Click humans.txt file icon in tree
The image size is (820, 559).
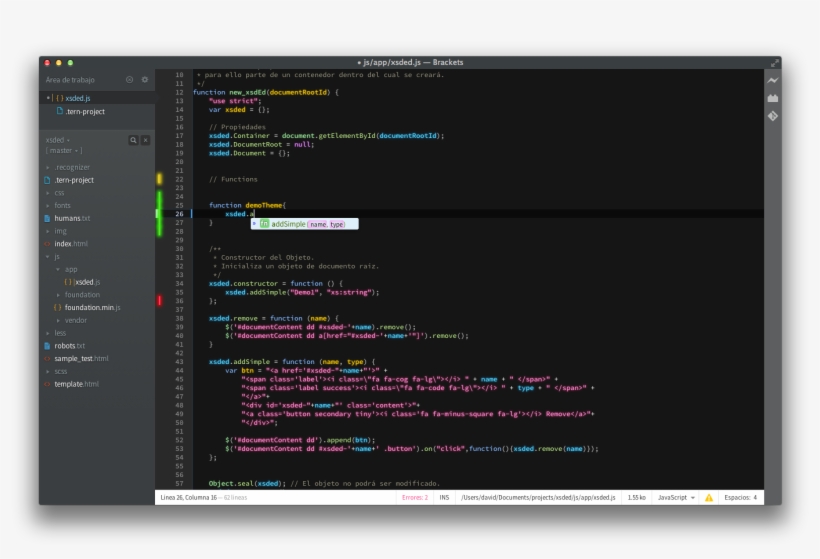[x=48, y=218]
